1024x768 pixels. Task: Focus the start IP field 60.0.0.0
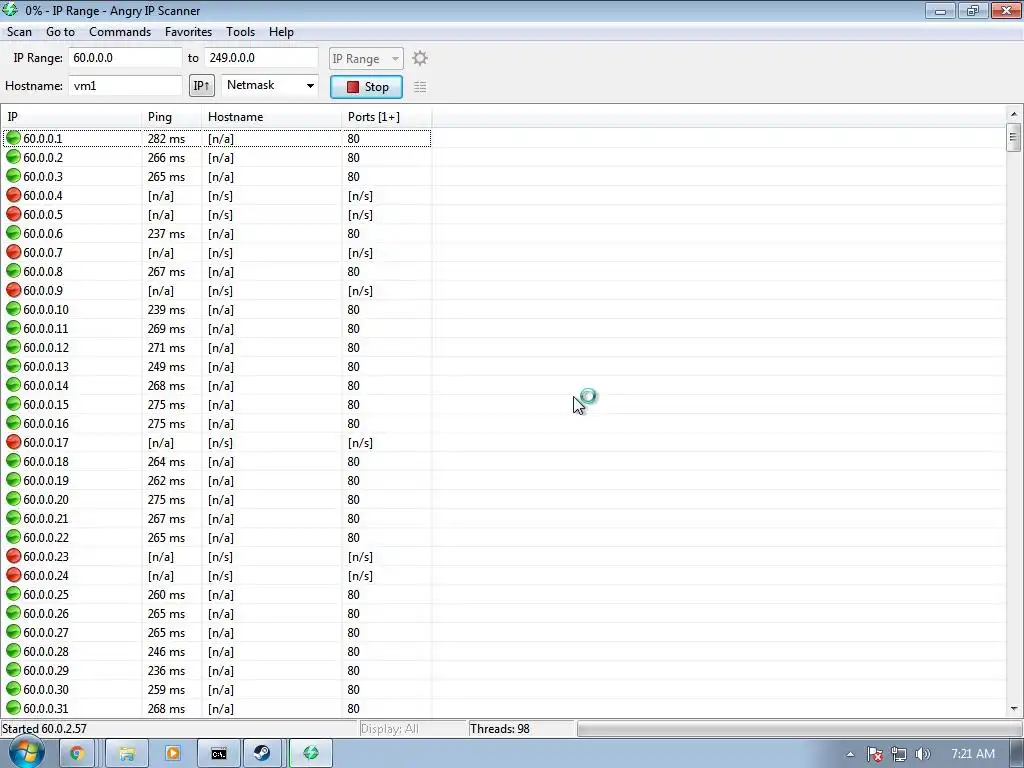click(x=125, y=57)
